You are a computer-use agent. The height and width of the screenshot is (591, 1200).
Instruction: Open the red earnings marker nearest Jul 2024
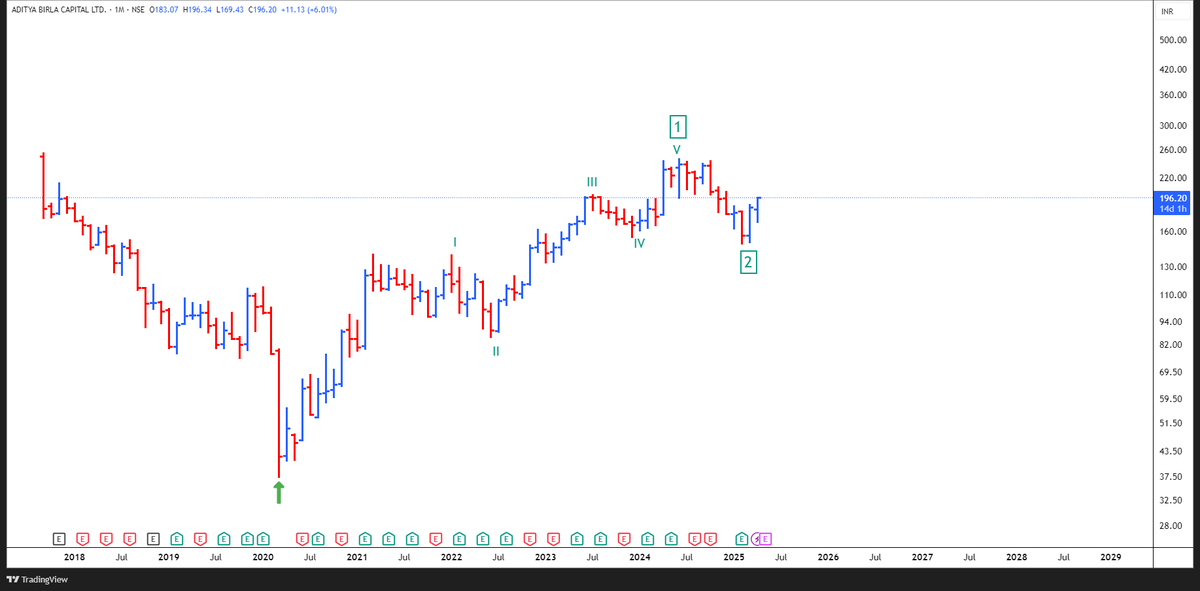(695, 537)
